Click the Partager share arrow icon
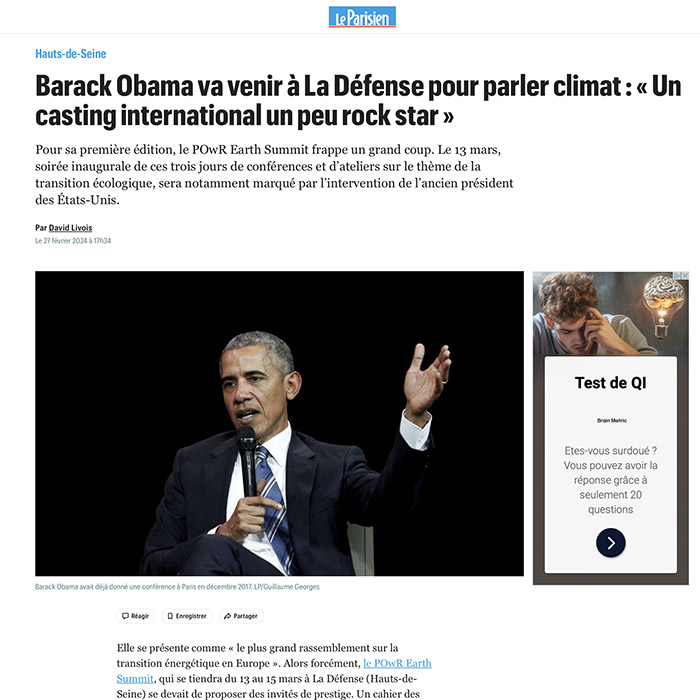This screenshot has width=700, height=700. click(227, 616)
